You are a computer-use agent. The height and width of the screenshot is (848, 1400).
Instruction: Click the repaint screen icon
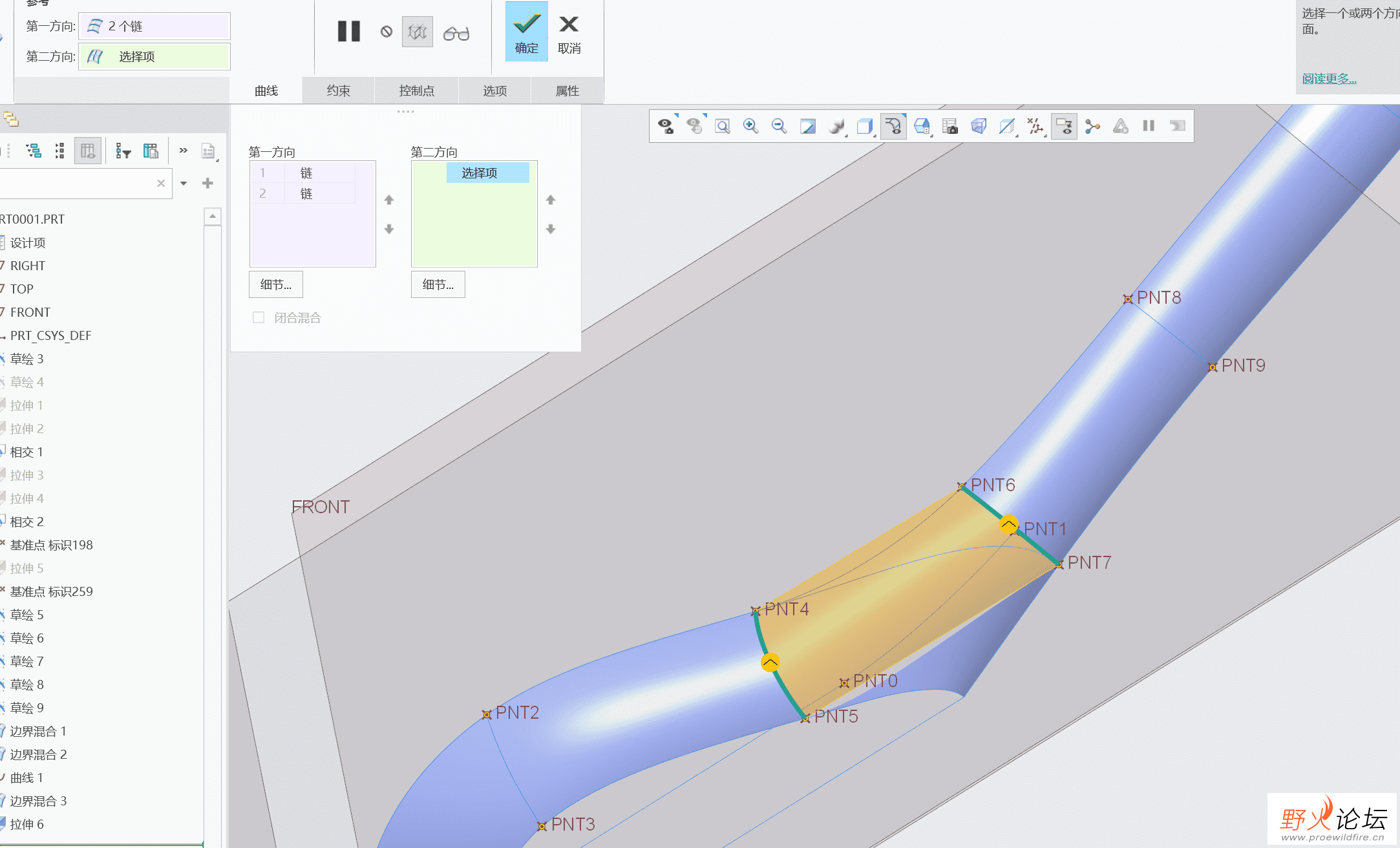[x=808, y=126]
